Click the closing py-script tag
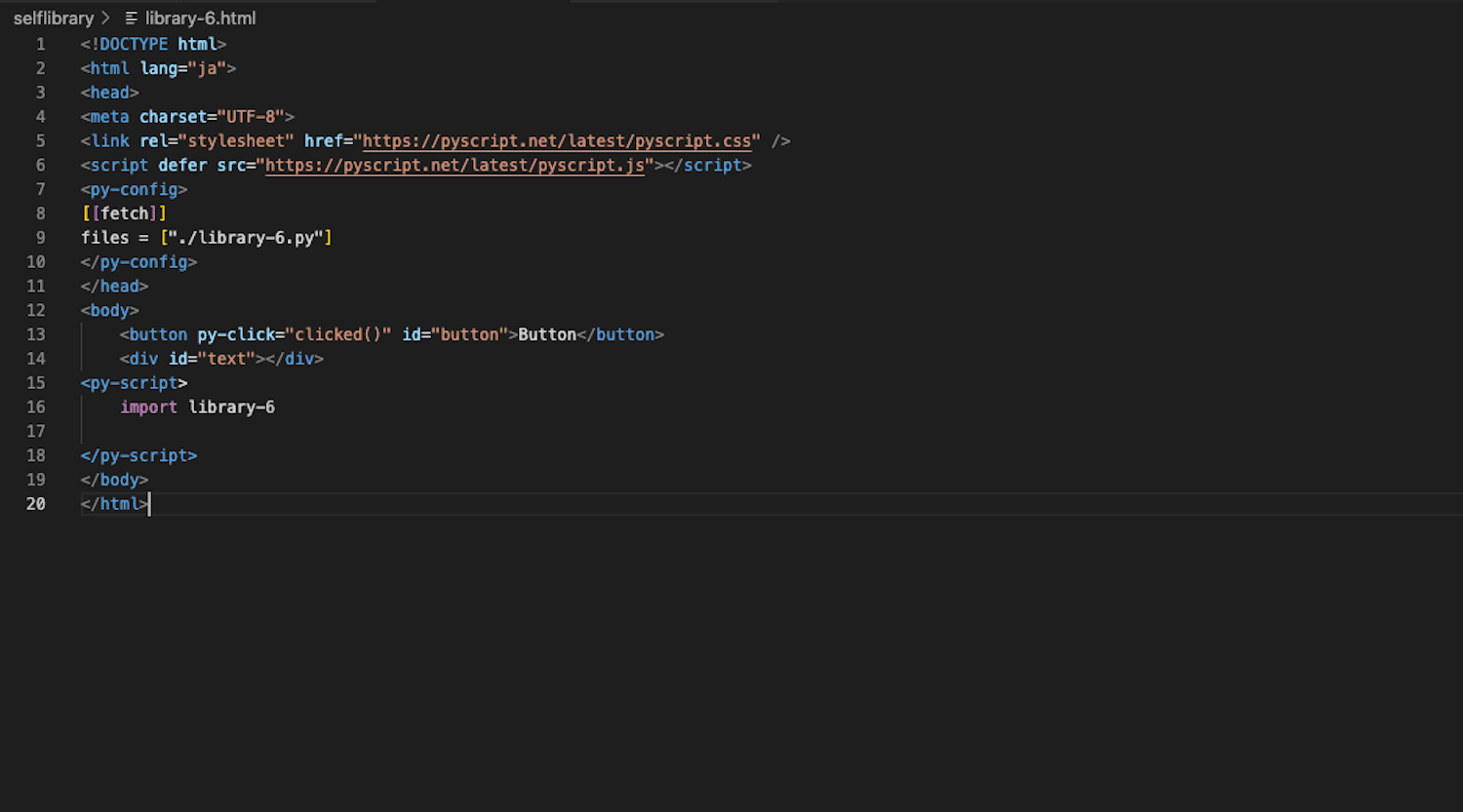This screenshot has height=812, width=1463. click(138, 455)
